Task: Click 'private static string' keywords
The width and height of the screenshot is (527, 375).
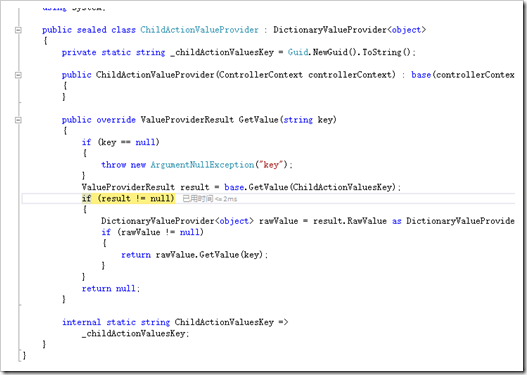Action: [x=113, y=52]
